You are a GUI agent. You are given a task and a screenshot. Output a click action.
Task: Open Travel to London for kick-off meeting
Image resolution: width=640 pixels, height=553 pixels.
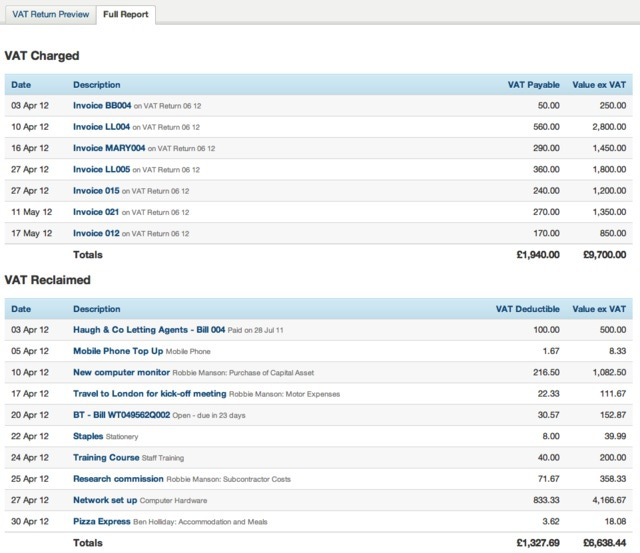click(150, 394)
